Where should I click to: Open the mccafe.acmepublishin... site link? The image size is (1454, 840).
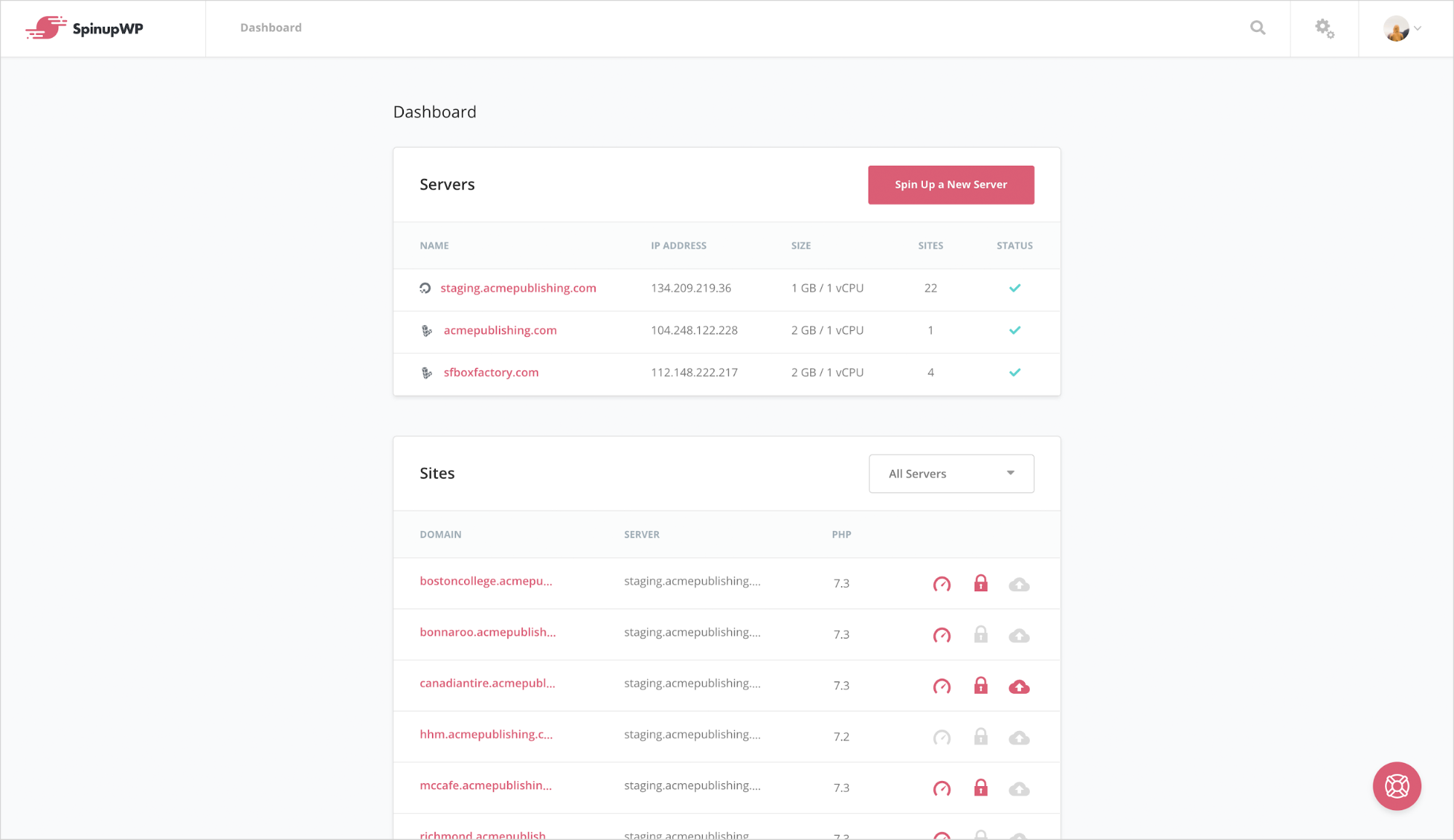pos(486,785)
